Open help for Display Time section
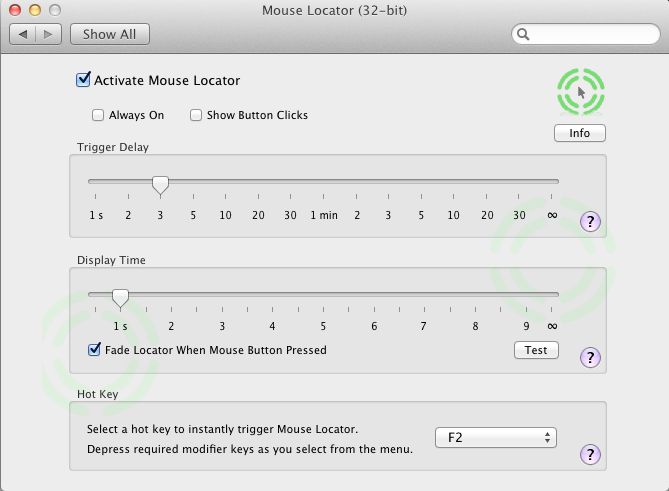Image resolution: width=669 pixels, height=491 pixels. point(590,357)
